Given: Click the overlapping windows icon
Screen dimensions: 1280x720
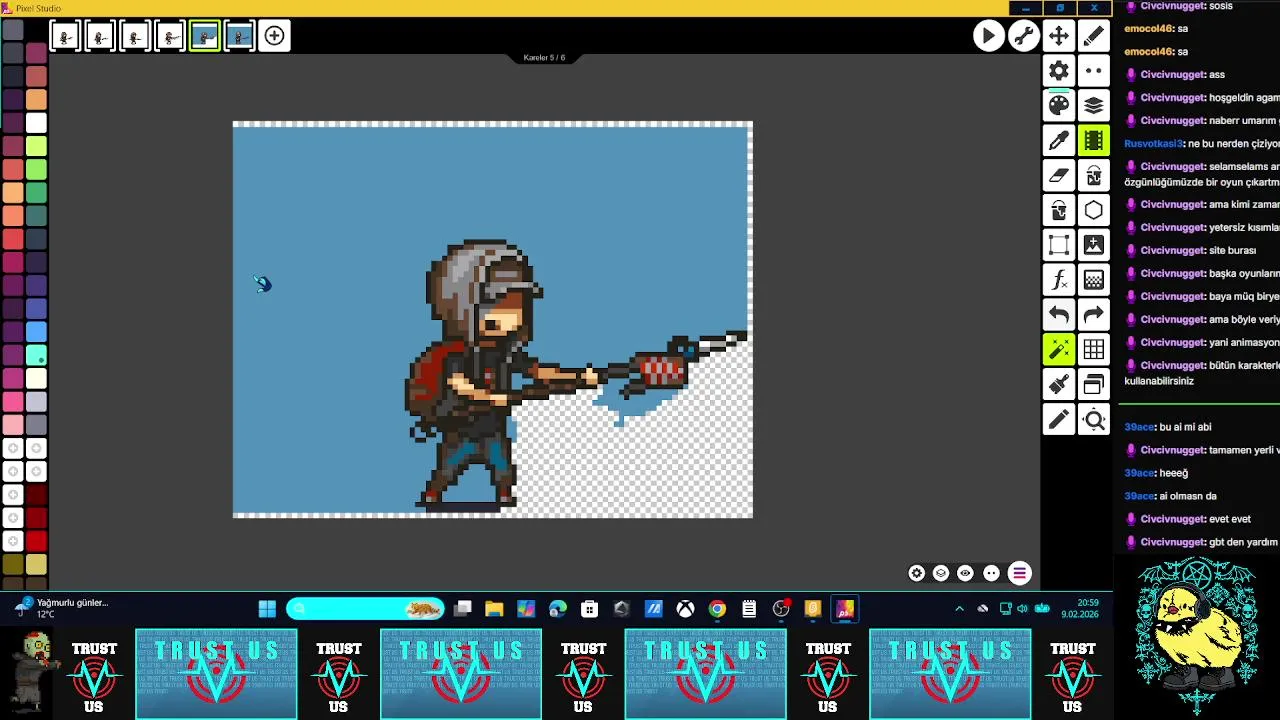Looking at the screenshot, I should 1094,384.
